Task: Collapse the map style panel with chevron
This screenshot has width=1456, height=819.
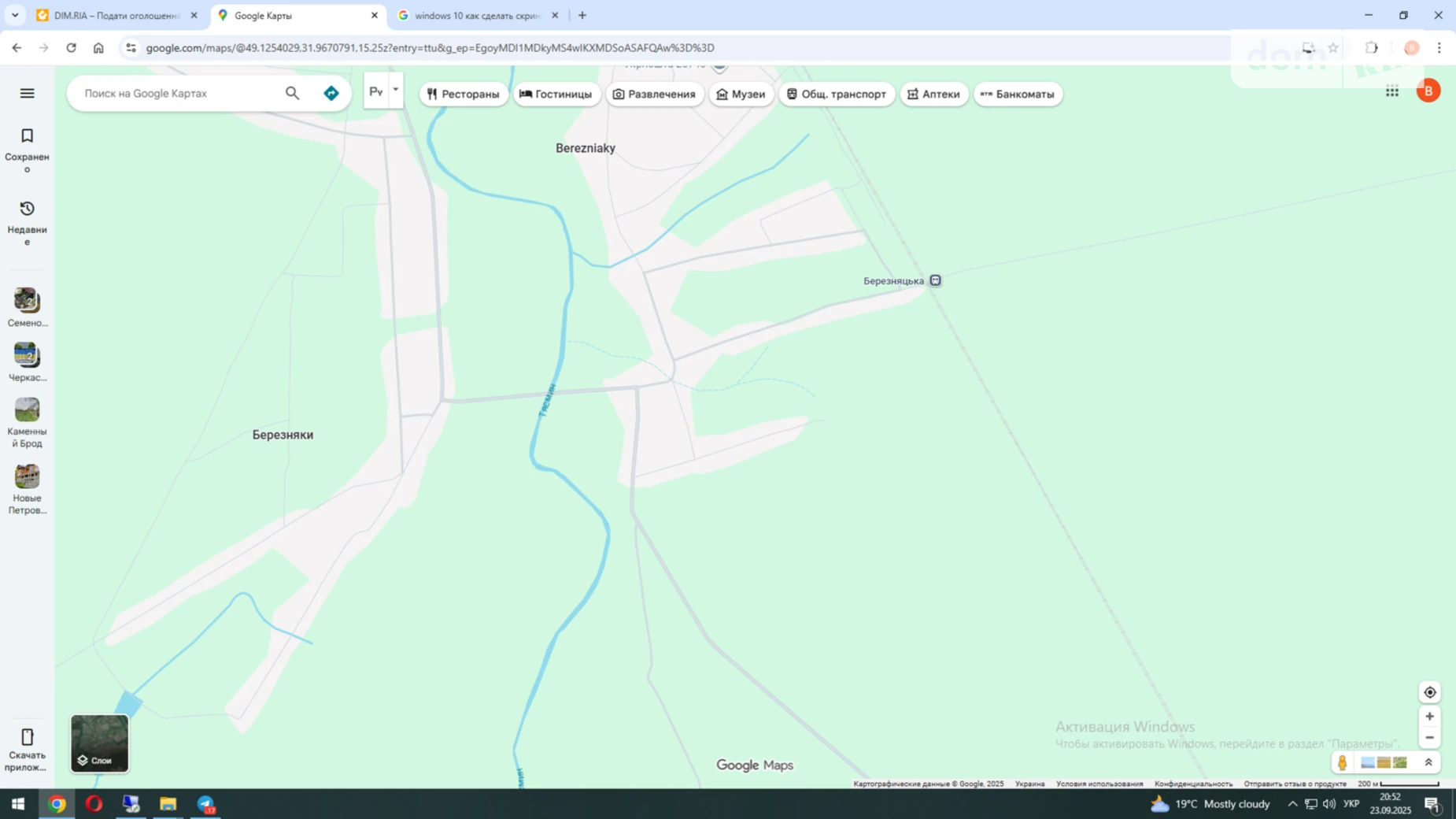Action: click(1429, 762)
